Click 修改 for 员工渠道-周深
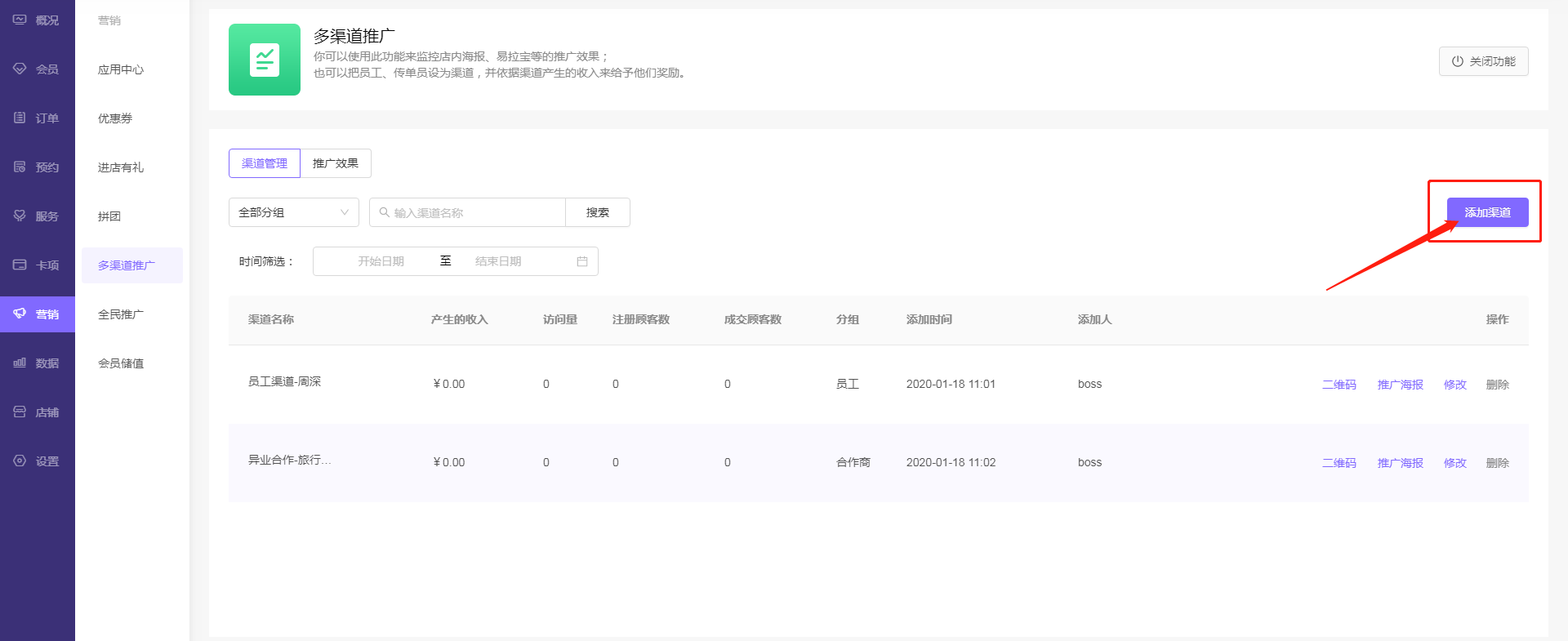1568x641 pixels. (1455, 385)
